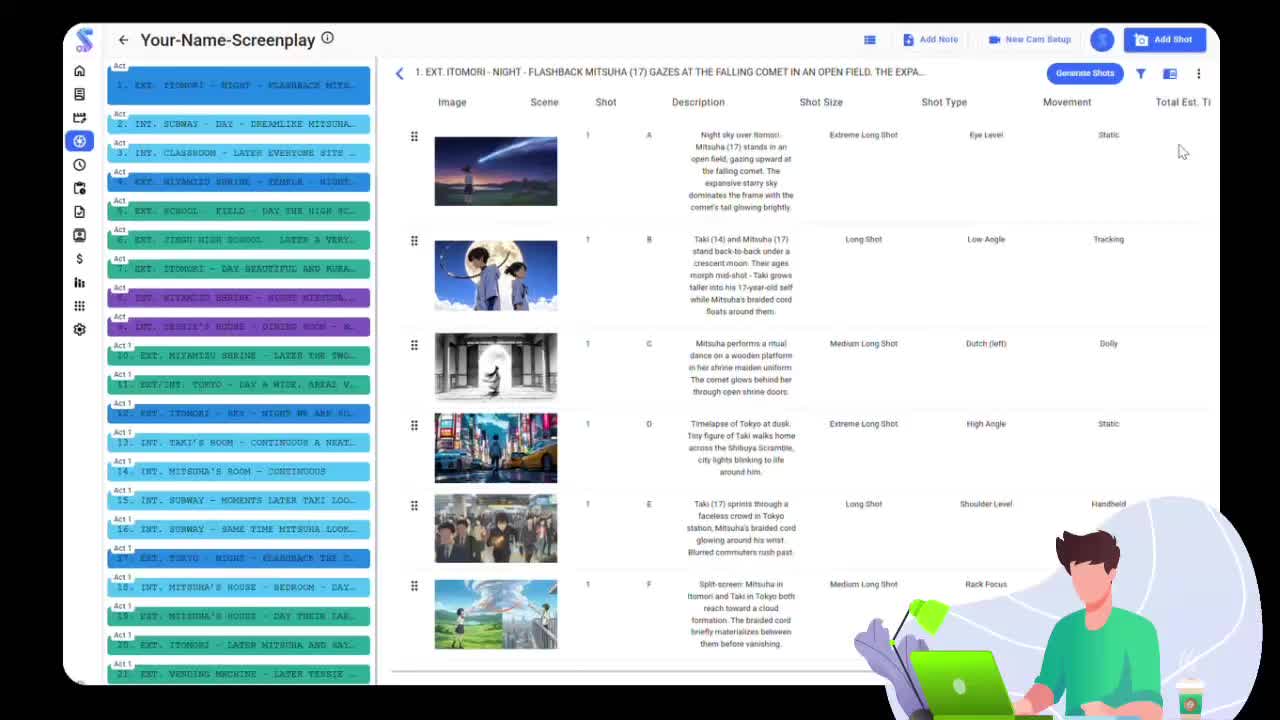Image resolution: width=1280 pixels, height=720 pixels.
Task: Click shot D's High Angle cell
Action: [986, 423]
